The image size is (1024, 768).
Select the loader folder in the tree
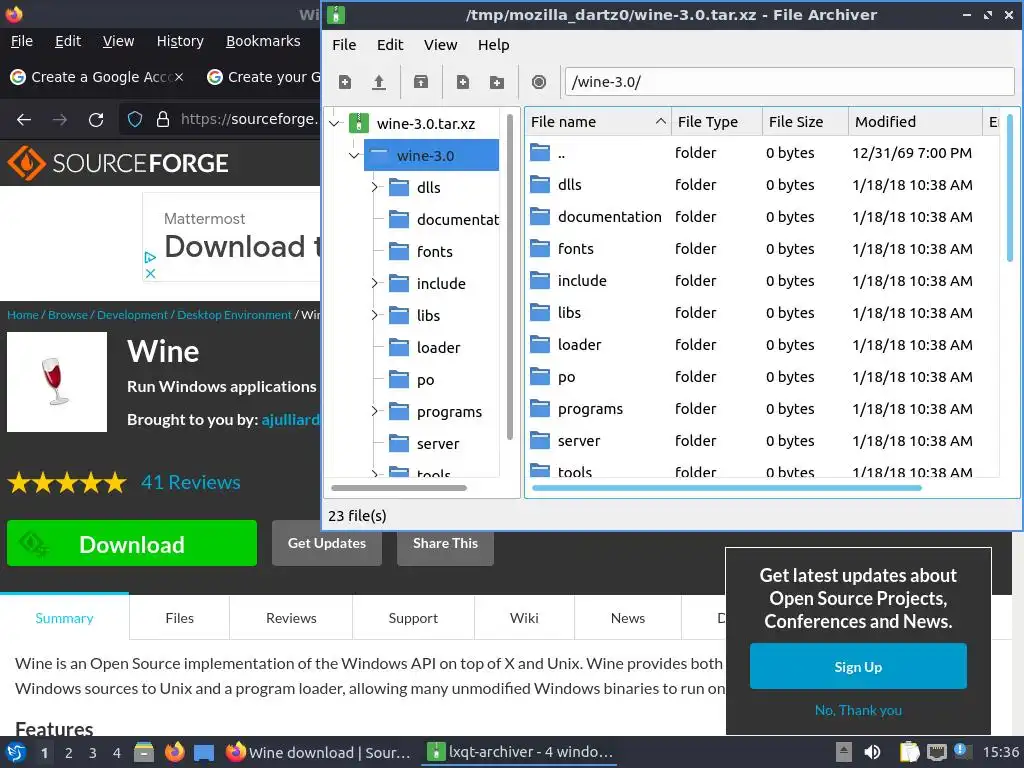(439, 347)
